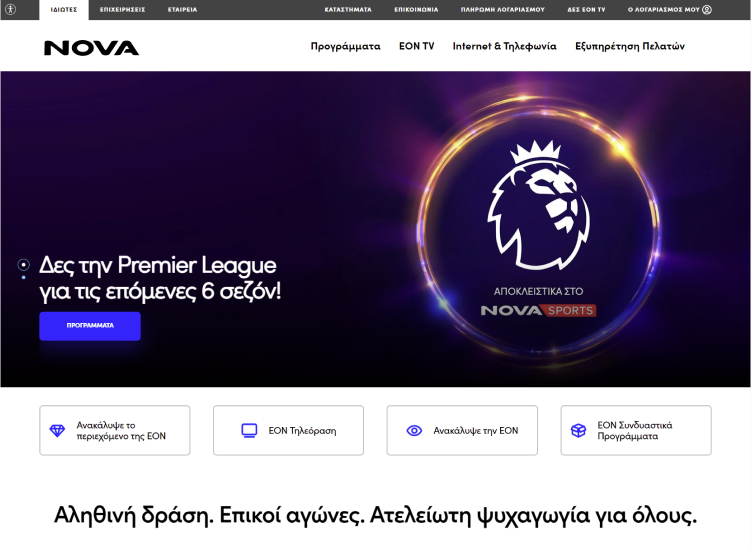Image resolution: width=751 pixels, height=549 pixels.
Task: Click the NOVA logo
Action: (91, 48)
